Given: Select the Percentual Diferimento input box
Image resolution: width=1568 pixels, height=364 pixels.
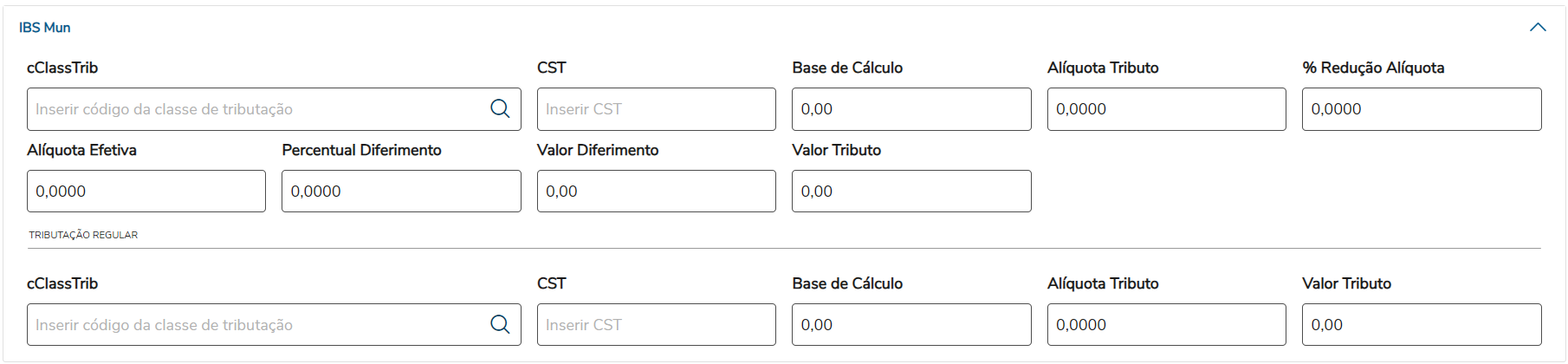Looking at the screenshot, I should click(401, 191).
